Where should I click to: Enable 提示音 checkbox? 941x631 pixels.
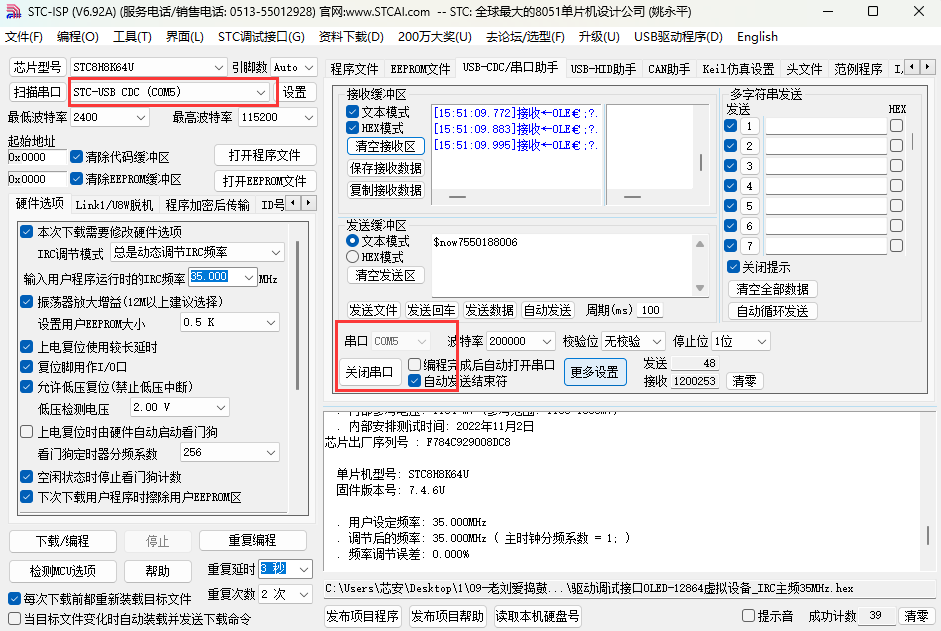pyautogui.click(x=748, y=615)
